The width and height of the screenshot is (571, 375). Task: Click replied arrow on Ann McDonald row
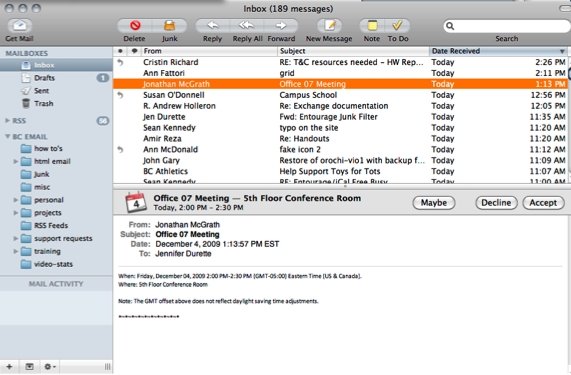point(120,150)
